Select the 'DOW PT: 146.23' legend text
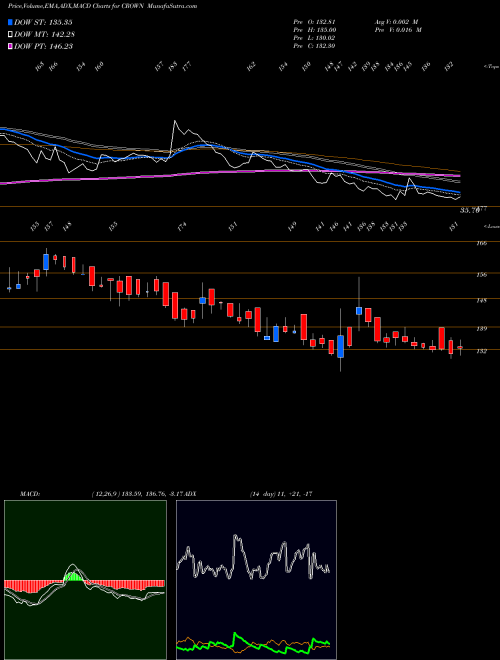Image resolution: width=500 pixels, height=660 pixels. click(x=43, y=46)
